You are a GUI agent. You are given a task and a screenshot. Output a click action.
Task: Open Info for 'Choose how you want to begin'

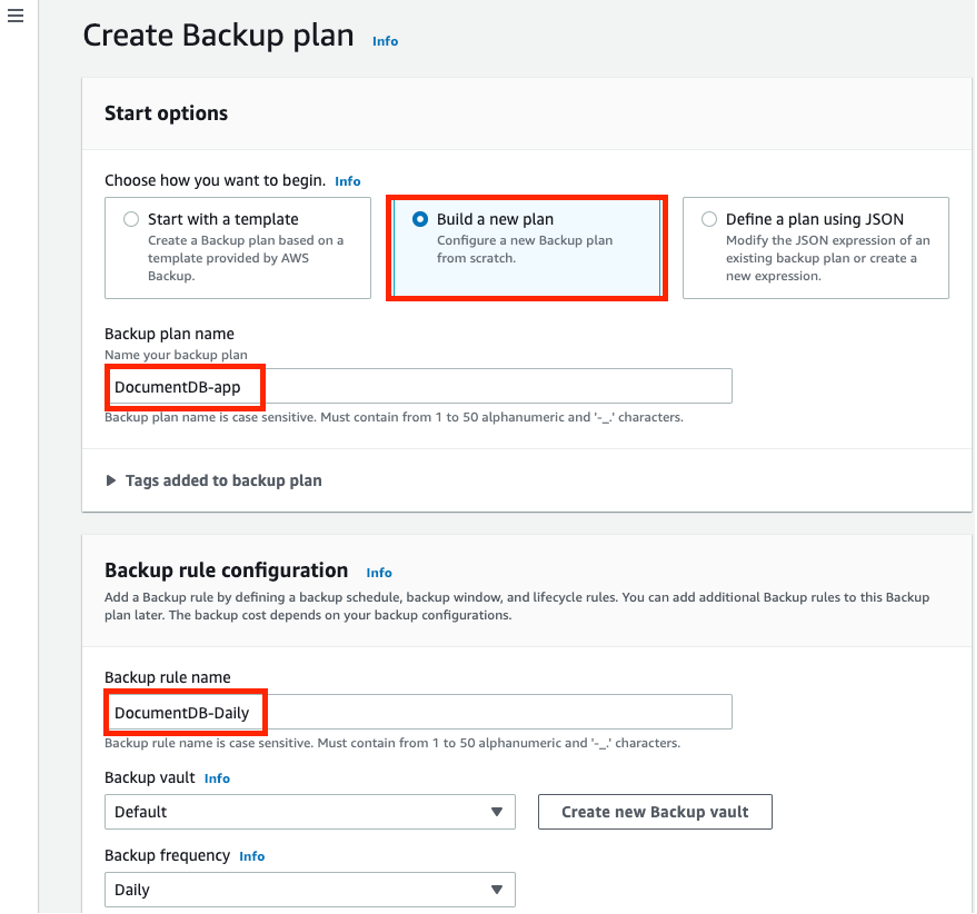(347, 181)
